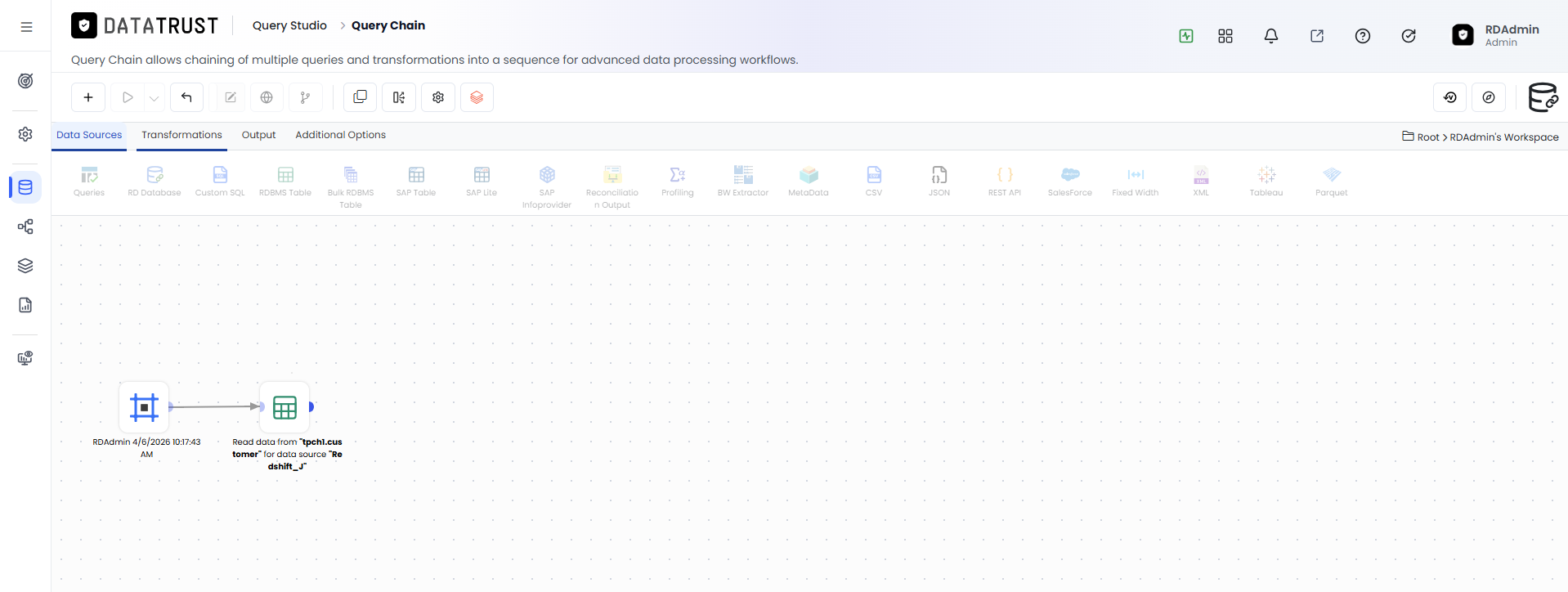The image size is (1568, 592).
Task: Select the SalesForce data source
Action: (x=1070, y=182)
